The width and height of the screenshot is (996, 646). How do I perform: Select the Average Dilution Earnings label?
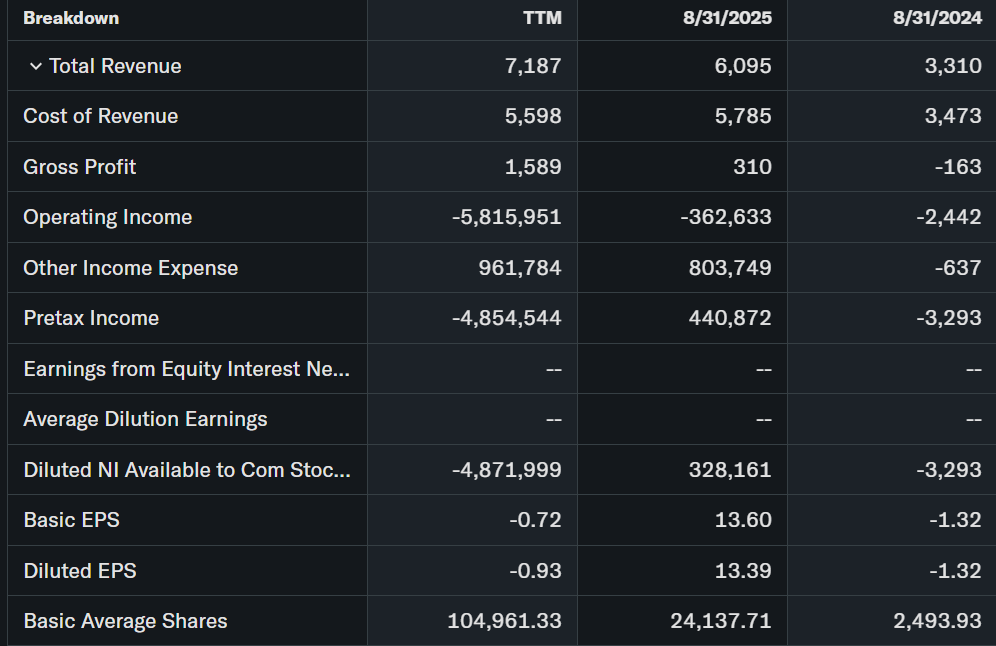pos(145,419)
